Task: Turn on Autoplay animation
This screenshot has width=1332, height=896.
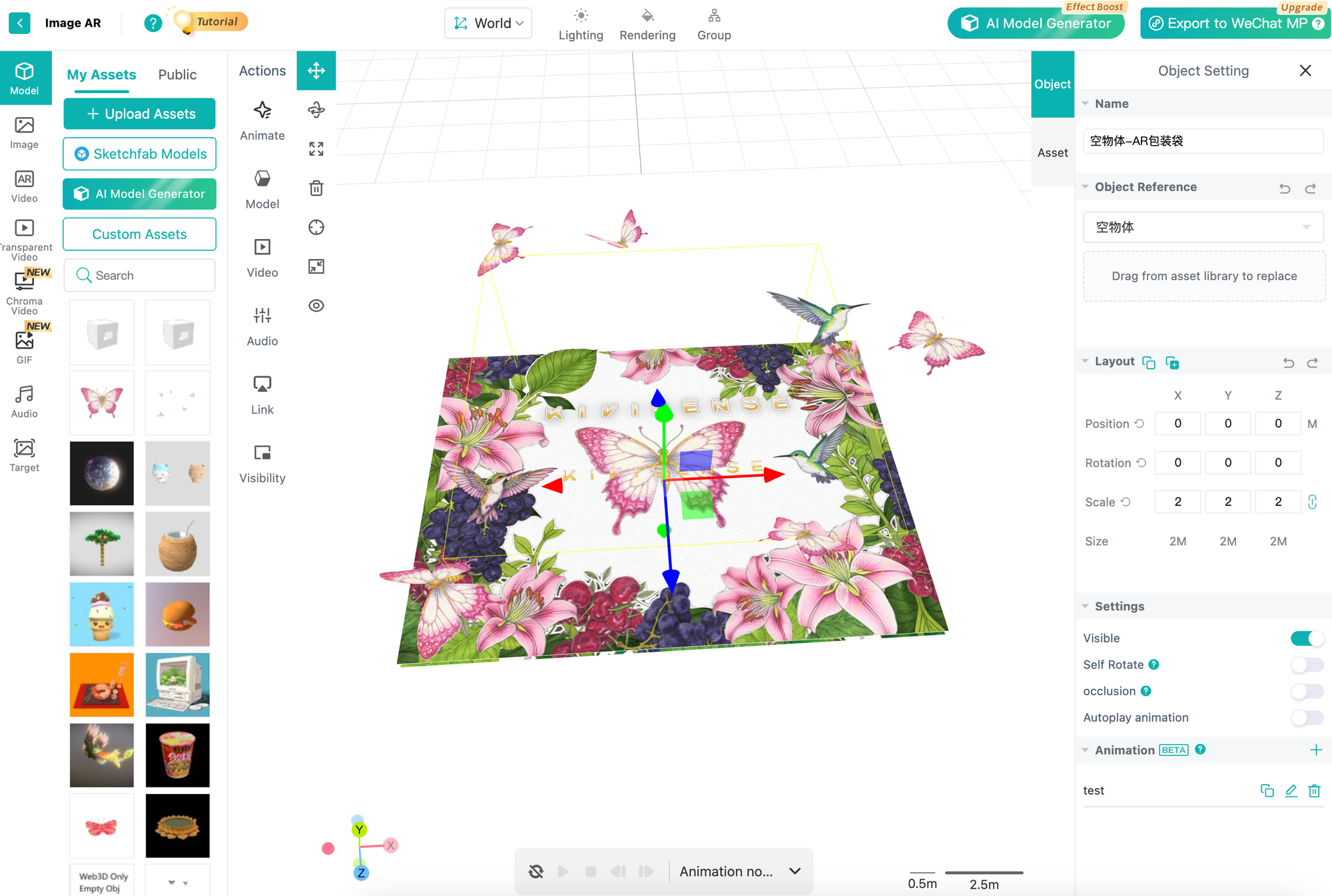Action: 1307,718
